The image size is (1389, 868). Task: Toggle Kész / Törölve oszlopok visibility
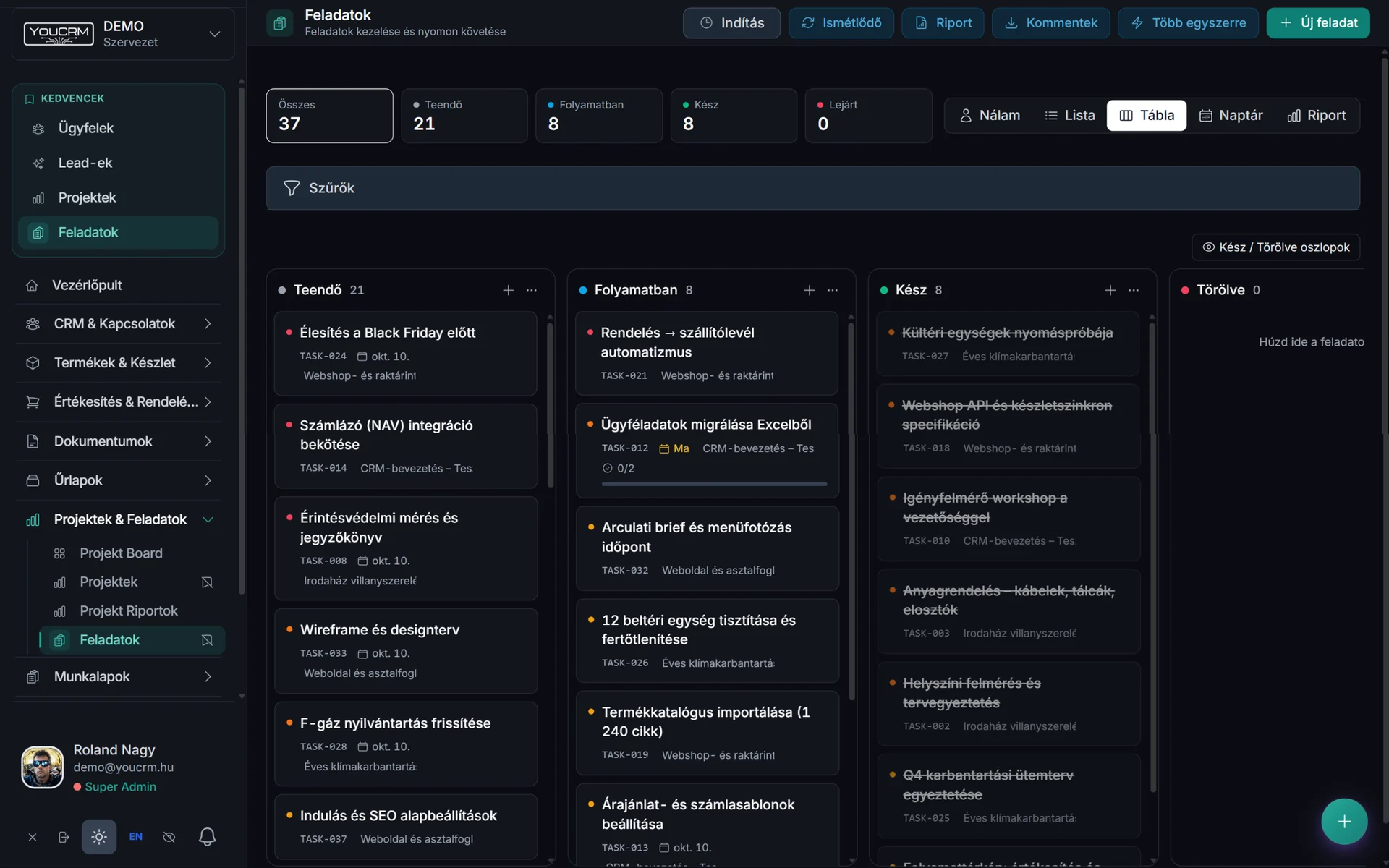coord(1275,247)
